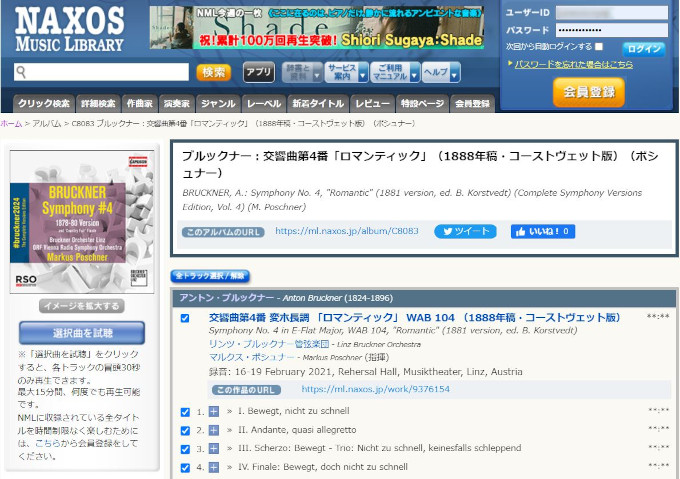
Task: Click the plus icon beside track 2
Action: (214, 430)
